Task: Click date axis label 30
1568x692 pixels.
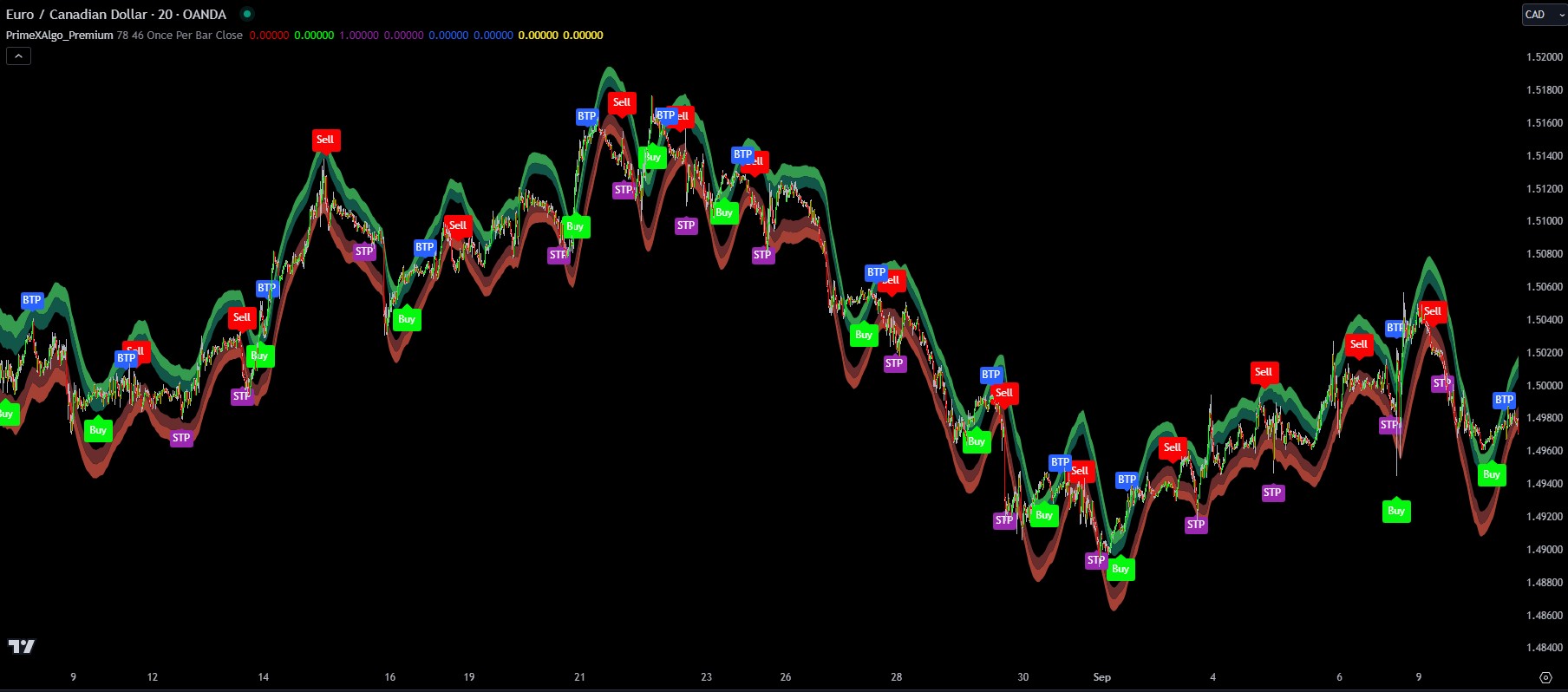Action: pyautogui.click(x=1023, y=677)
